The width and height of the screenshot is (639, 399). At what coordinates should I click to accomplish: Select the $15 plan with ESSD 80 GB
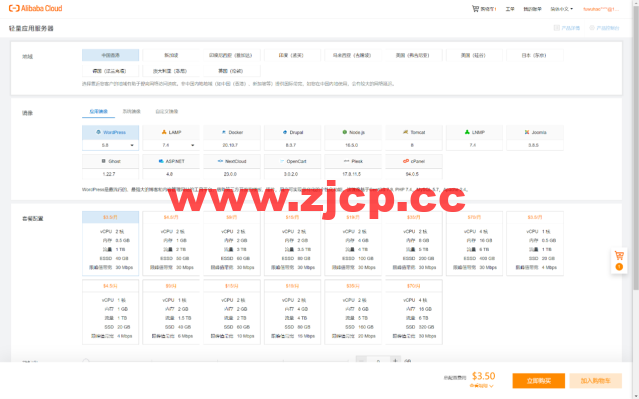293,243
